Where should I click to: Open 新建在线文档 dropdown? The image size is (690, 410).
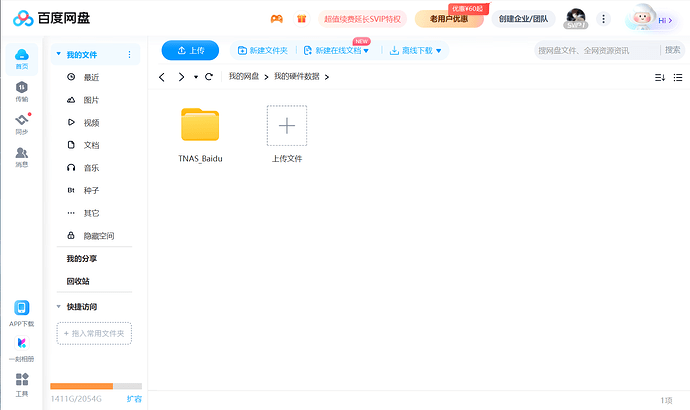[338, 51]
